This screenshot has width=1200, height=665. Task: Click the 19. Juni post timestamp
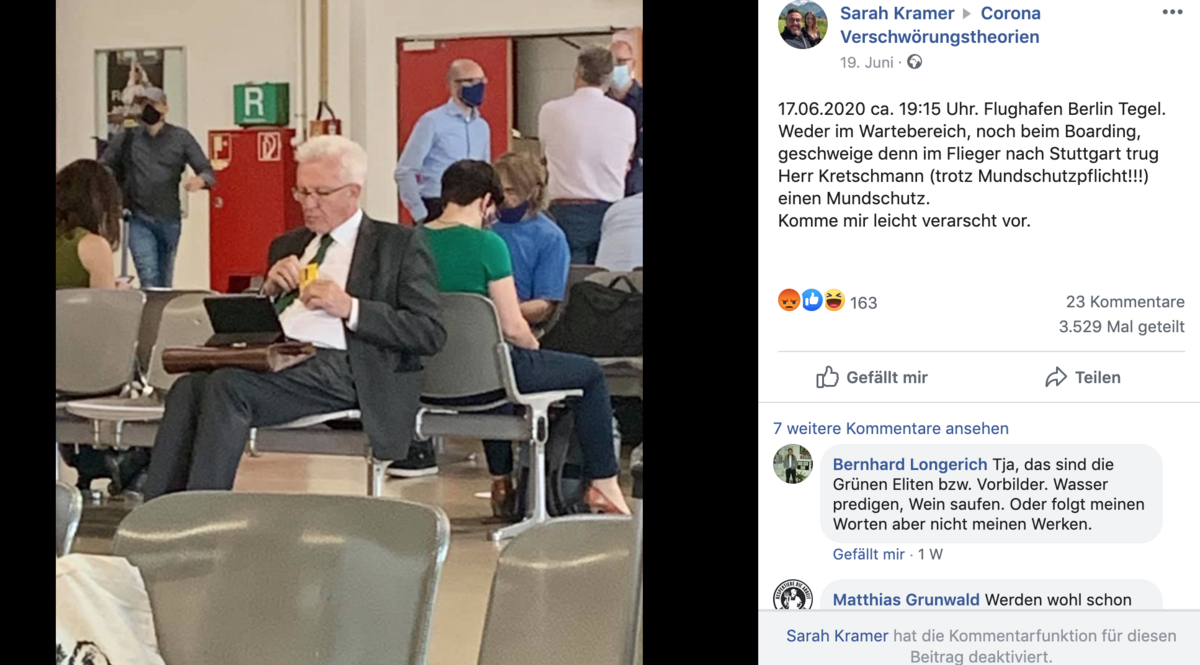click(866, 62)
